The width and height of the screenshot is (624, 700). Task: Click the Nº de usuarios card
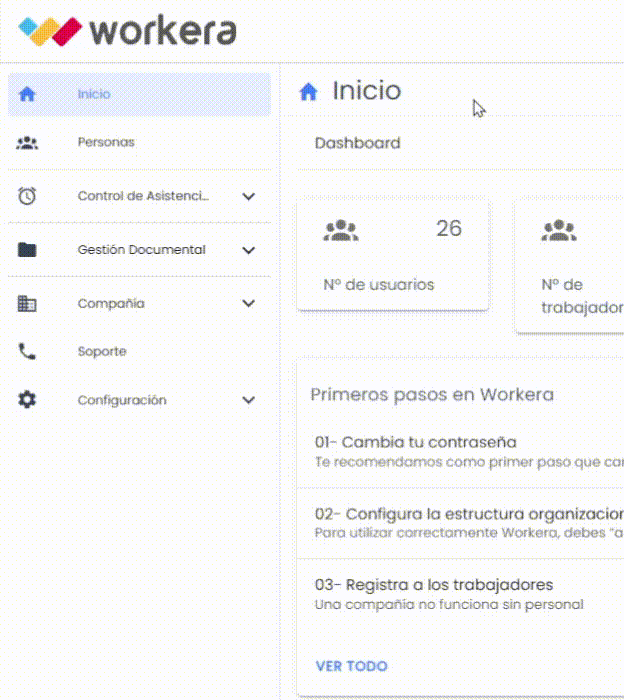(x=392, y=254)
